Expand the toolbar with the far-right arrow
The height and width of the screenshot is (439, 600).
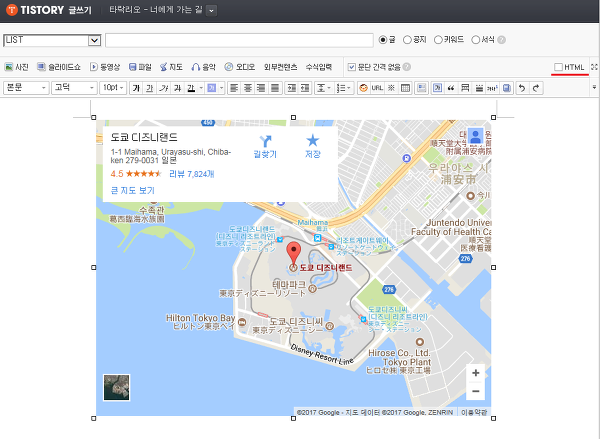[x=594, y=87]
